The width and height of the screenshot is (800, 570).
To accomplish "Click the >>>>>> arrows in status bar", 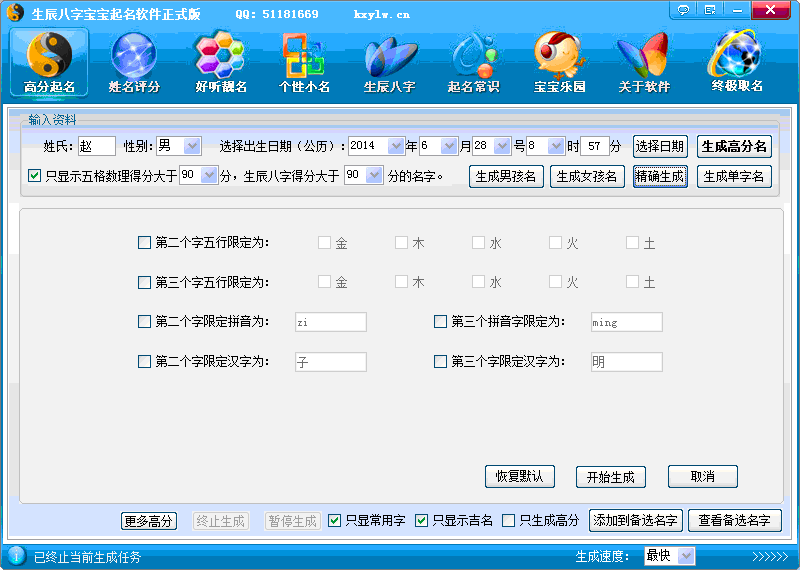I will (x=770, y=556).
